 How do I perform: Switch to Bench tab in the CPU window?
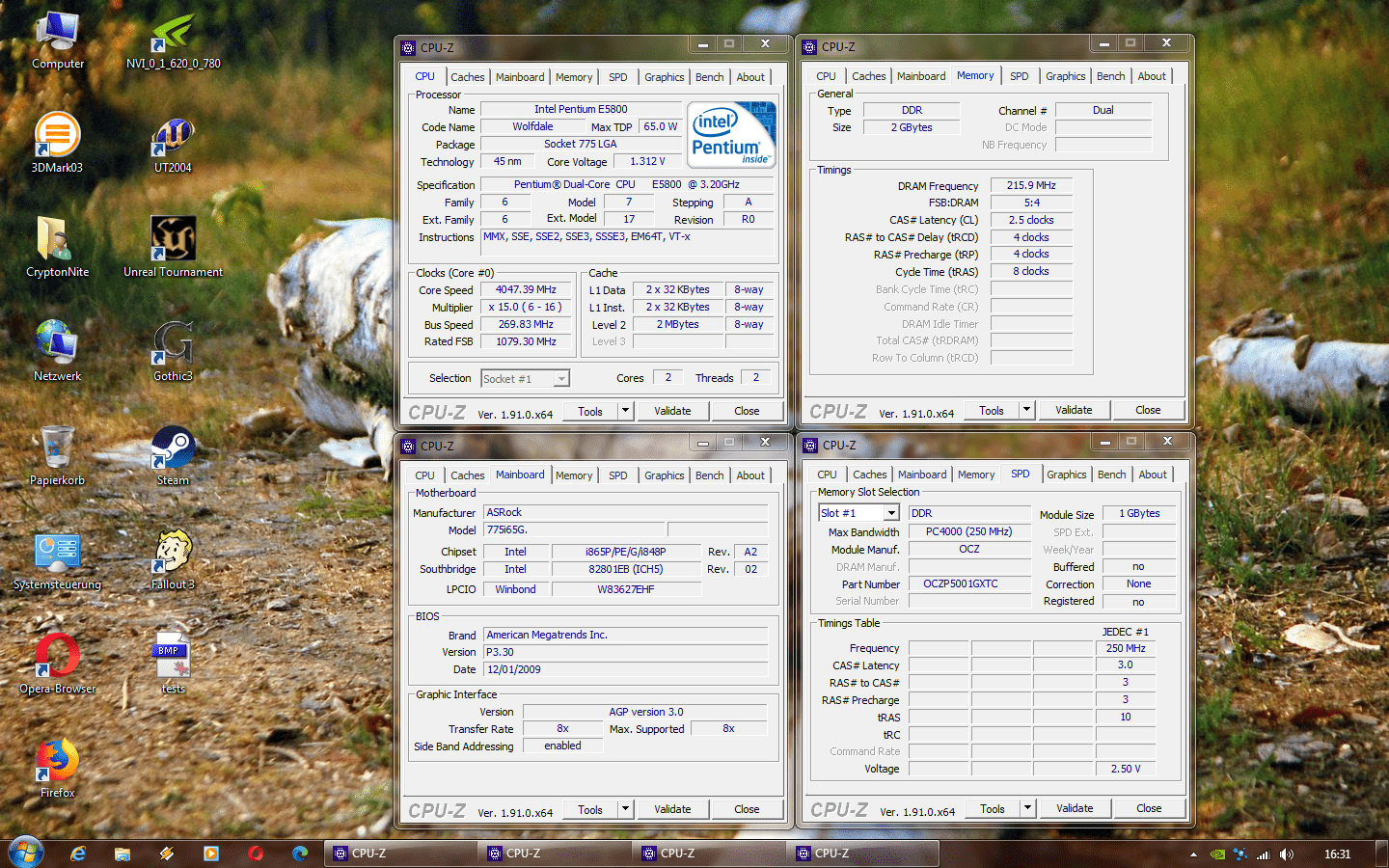click(x=709, y=77)
